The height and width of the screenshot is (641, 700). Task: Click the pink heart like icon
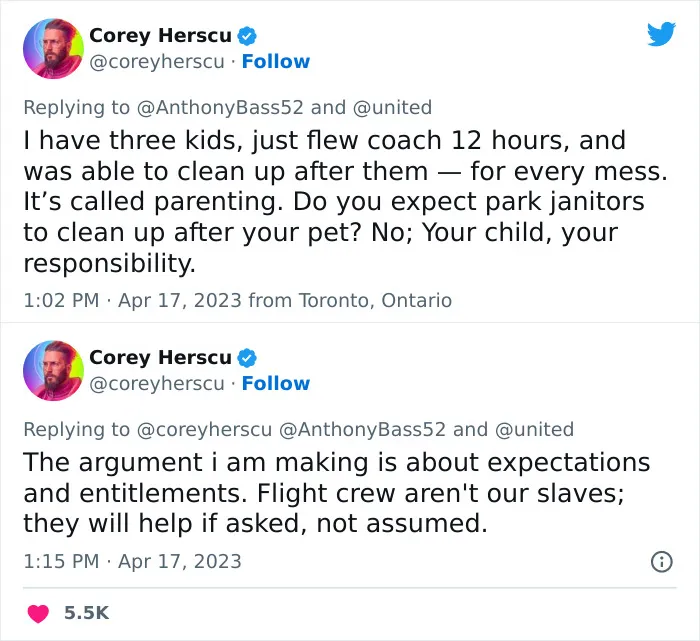(38, 613)
